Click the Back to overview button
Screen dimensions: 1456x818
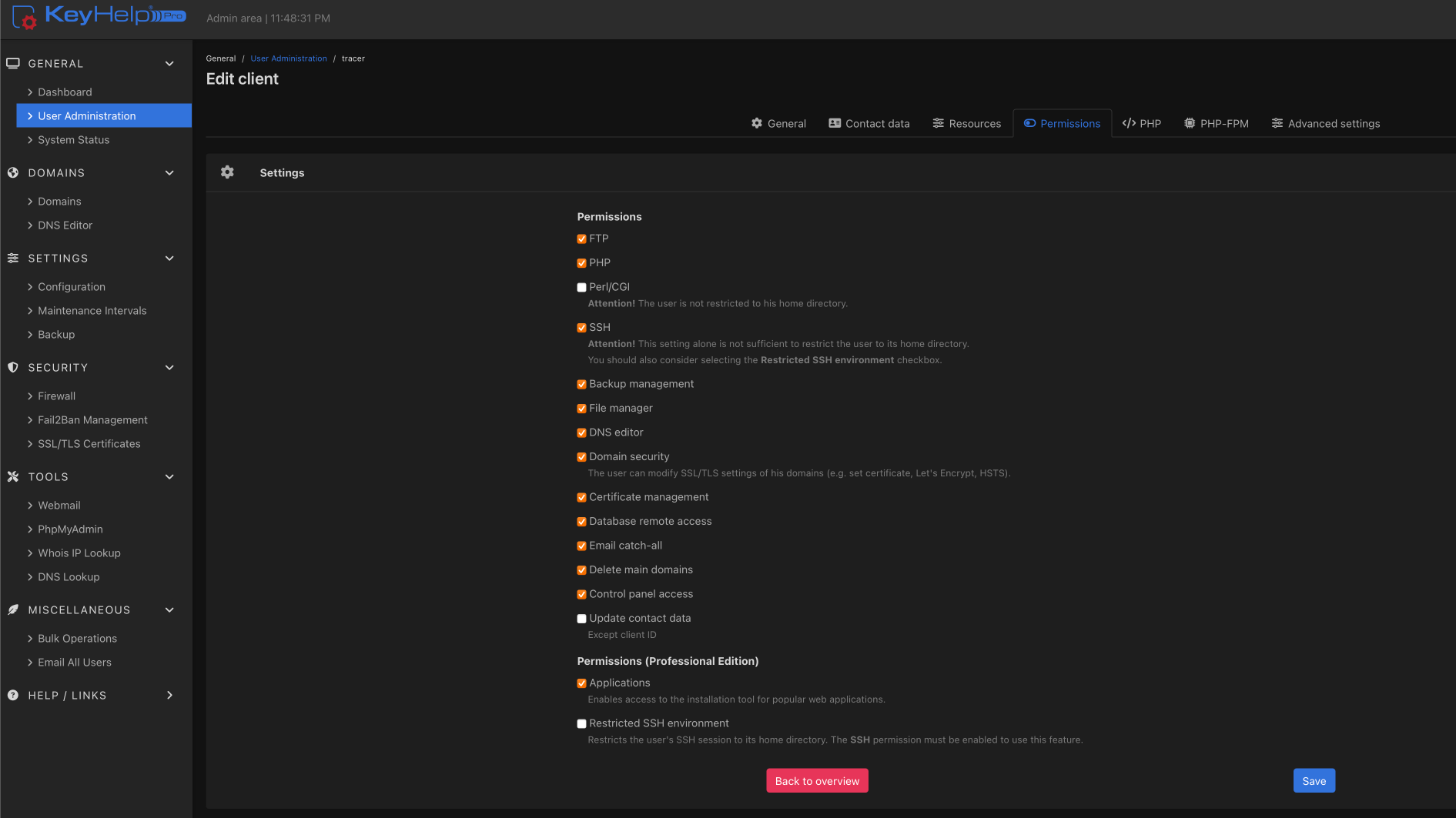point(817,781)
